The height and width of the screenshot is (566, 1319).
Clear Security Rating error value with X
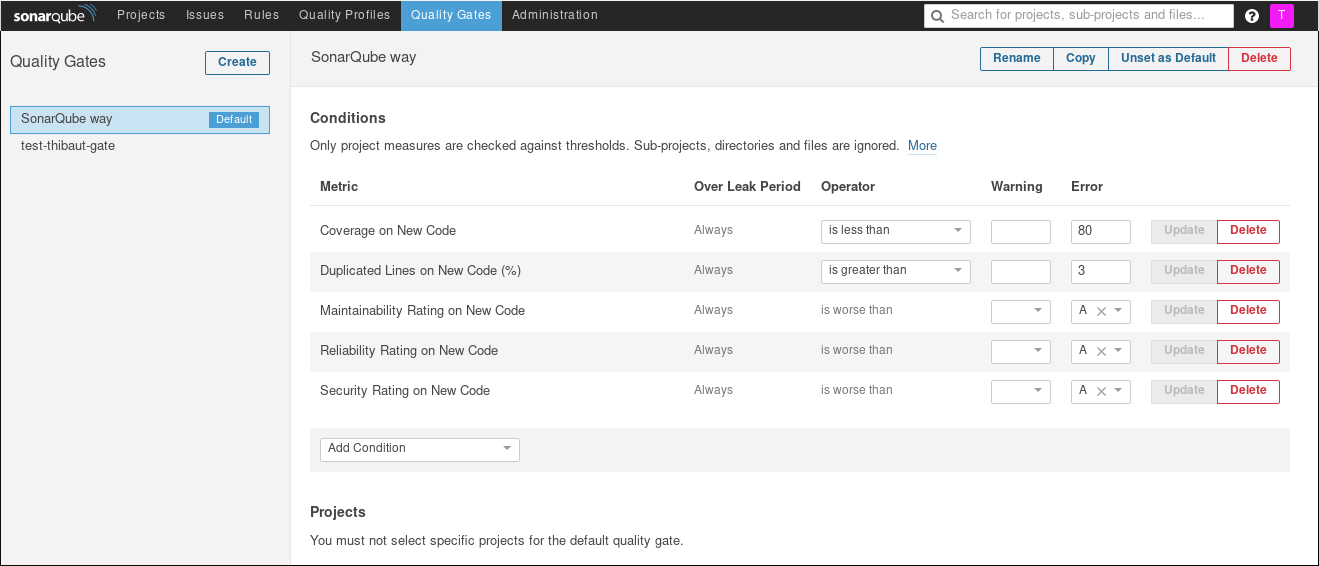pos(1101,391)
